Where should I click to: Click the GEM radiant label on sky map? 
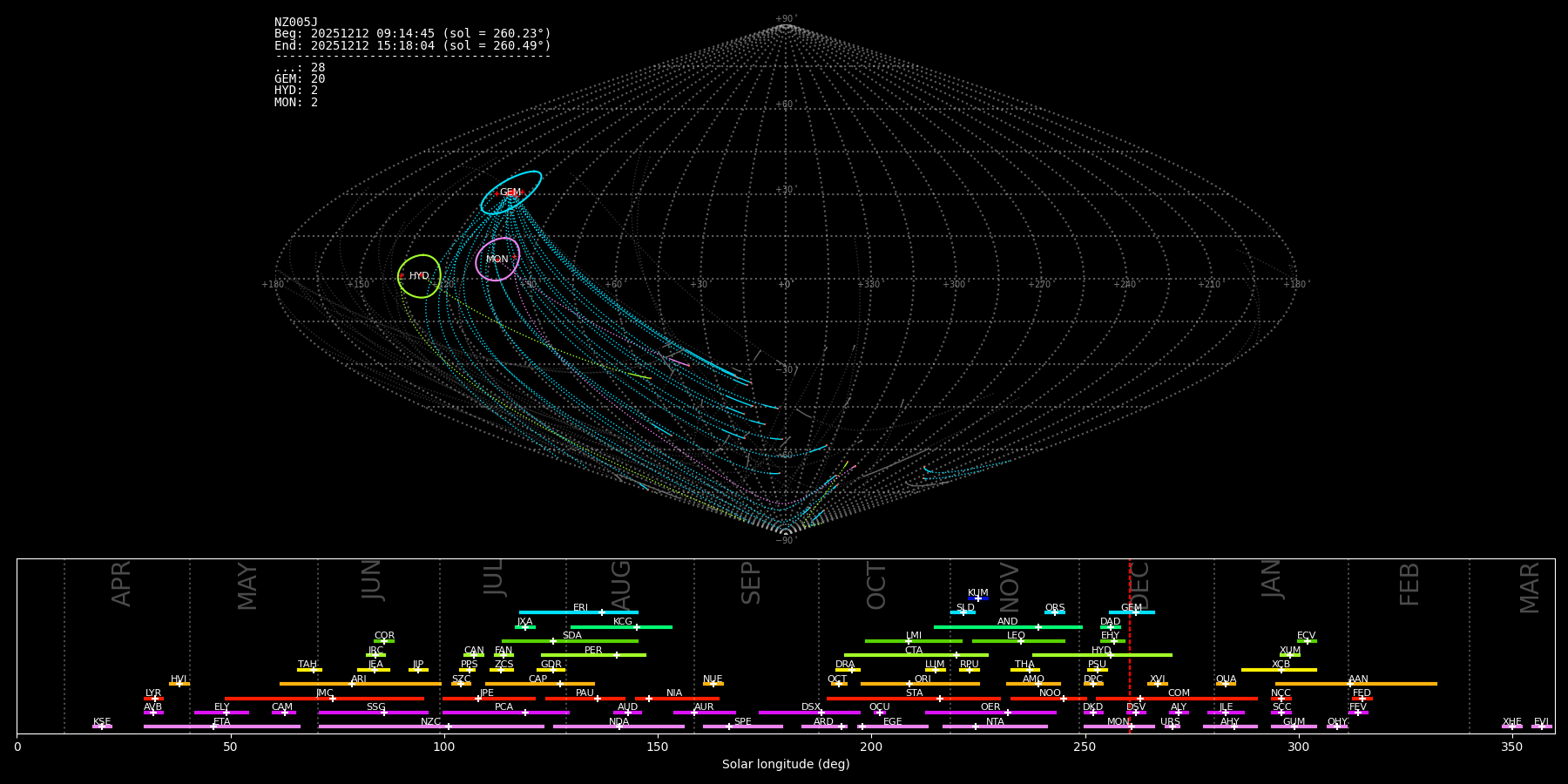point(510,193)
